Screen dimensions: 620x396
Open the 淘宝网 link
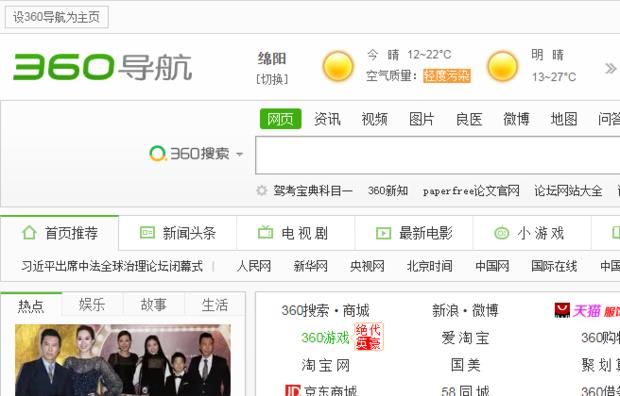pyautogui.click(x=325, y=365)
